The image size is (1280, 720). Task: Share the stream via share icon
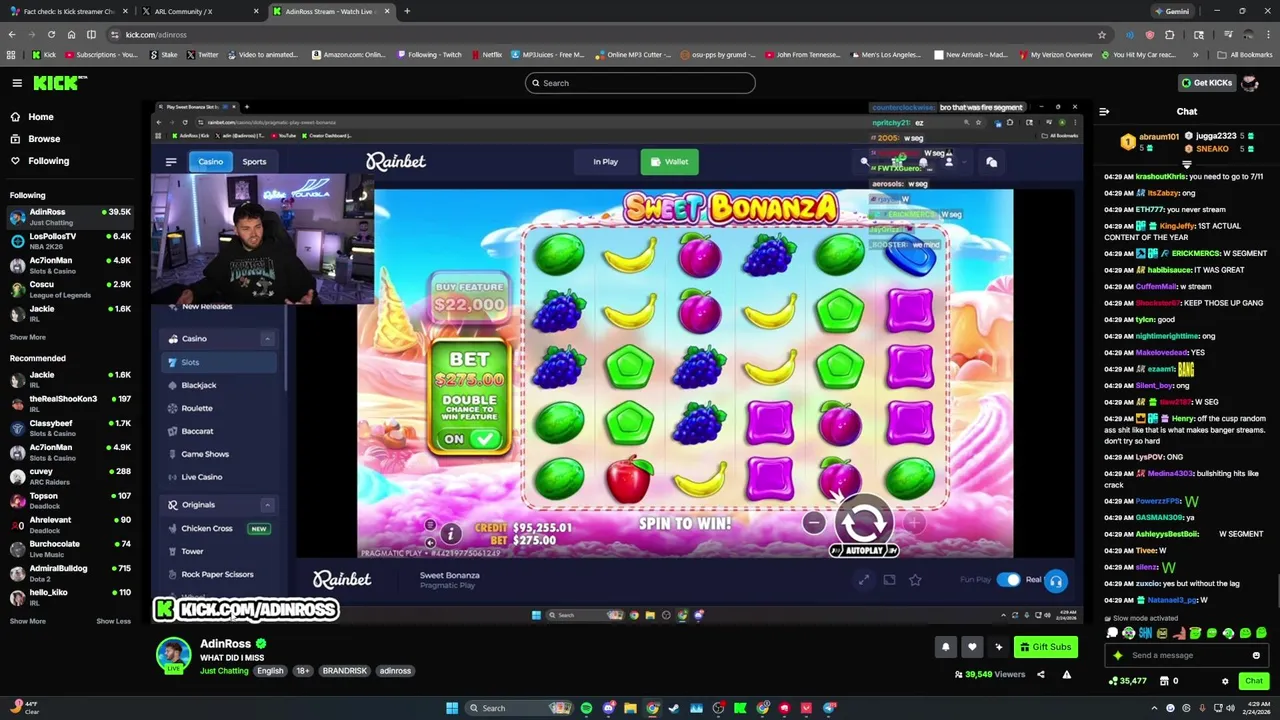[1040, 674]
